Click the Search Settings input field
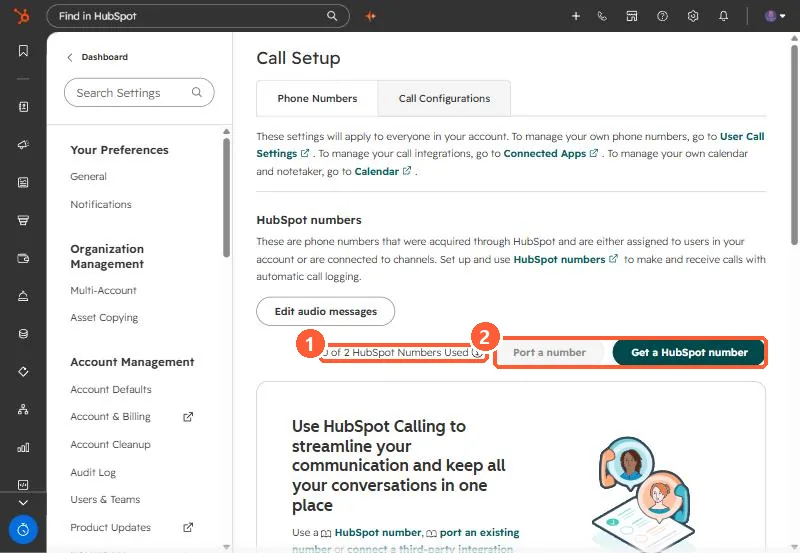Screen dimensions: 800x553 [x=139, y=92]
